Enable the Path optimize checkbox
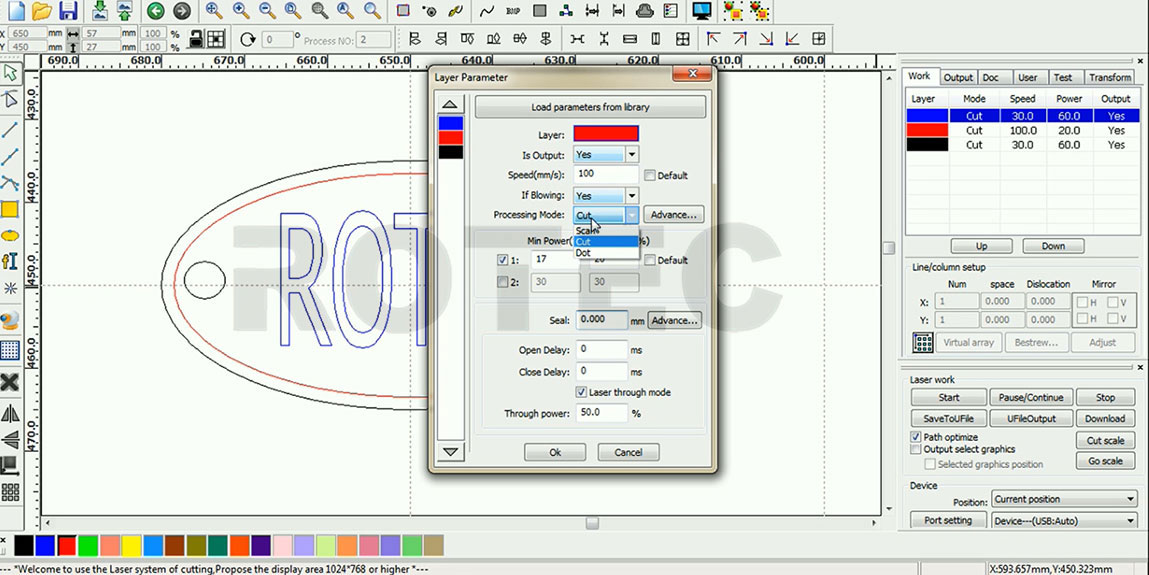This screenshot has width=1149, height=575. (x=916, y=437)
